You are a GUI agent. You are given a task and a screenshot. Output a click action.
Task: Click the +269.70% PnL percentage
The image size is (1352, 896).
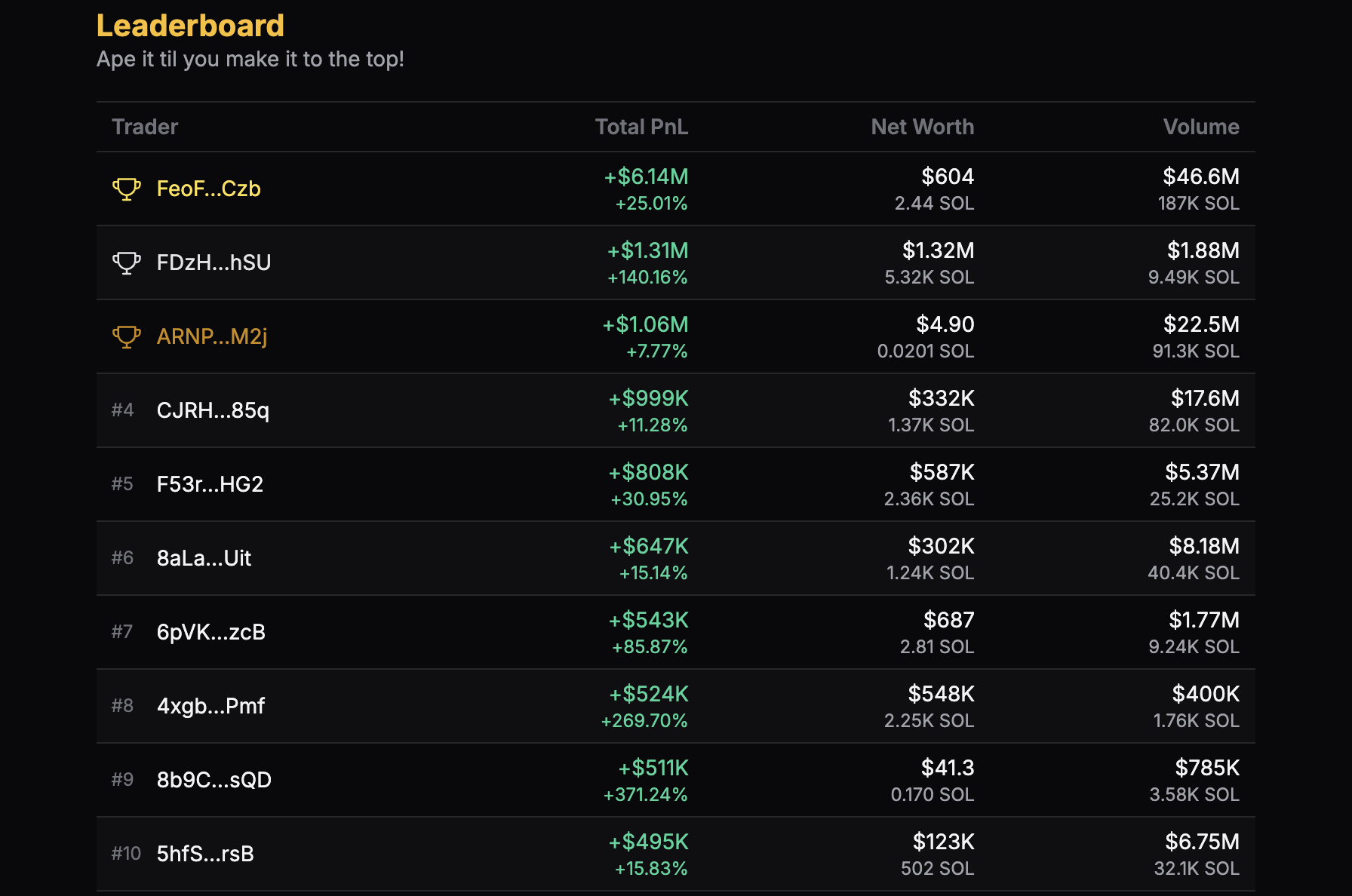644,721
